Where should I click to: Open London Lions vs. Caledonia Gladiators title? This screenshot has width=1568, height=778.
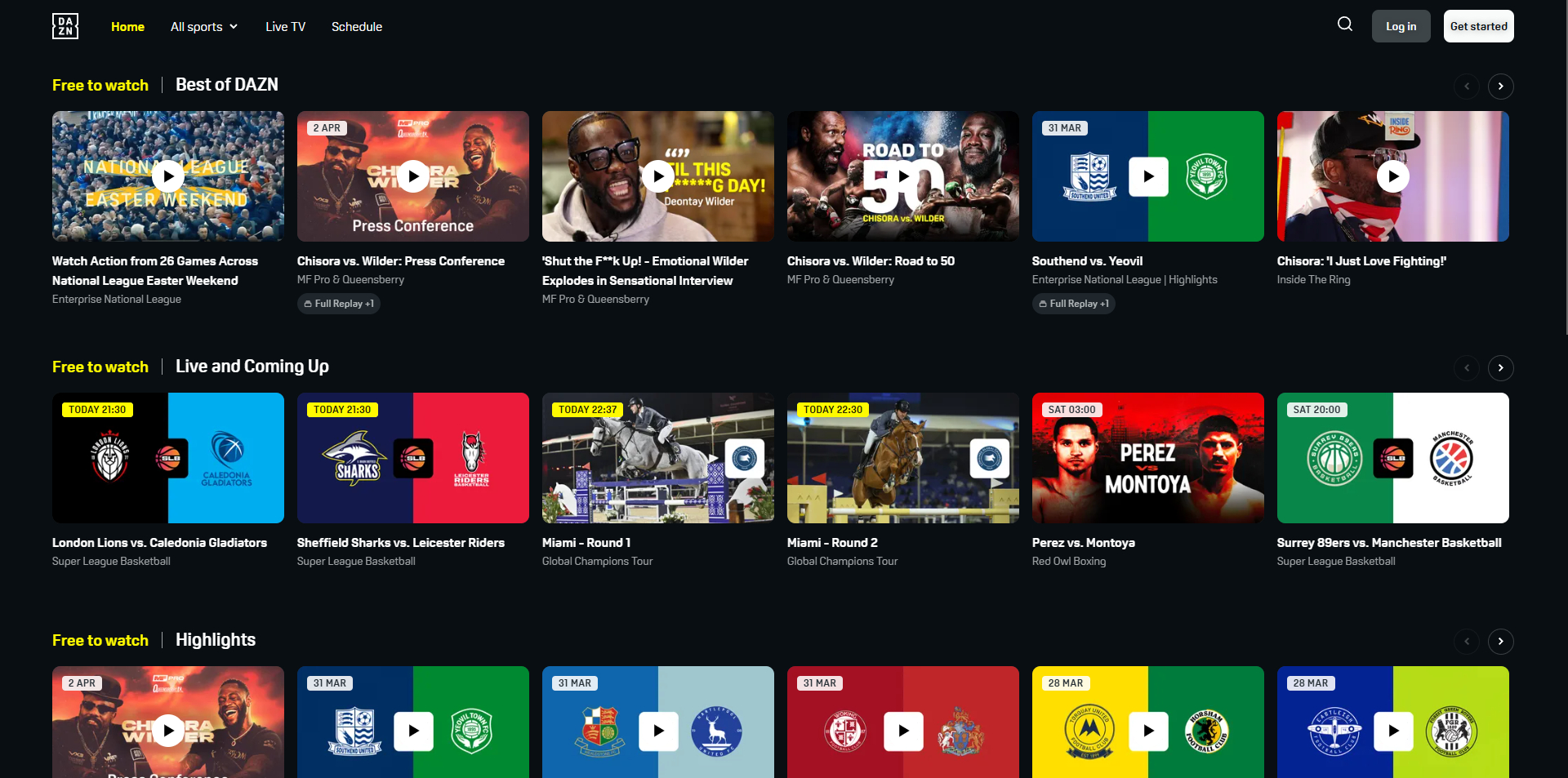(159, 542)
